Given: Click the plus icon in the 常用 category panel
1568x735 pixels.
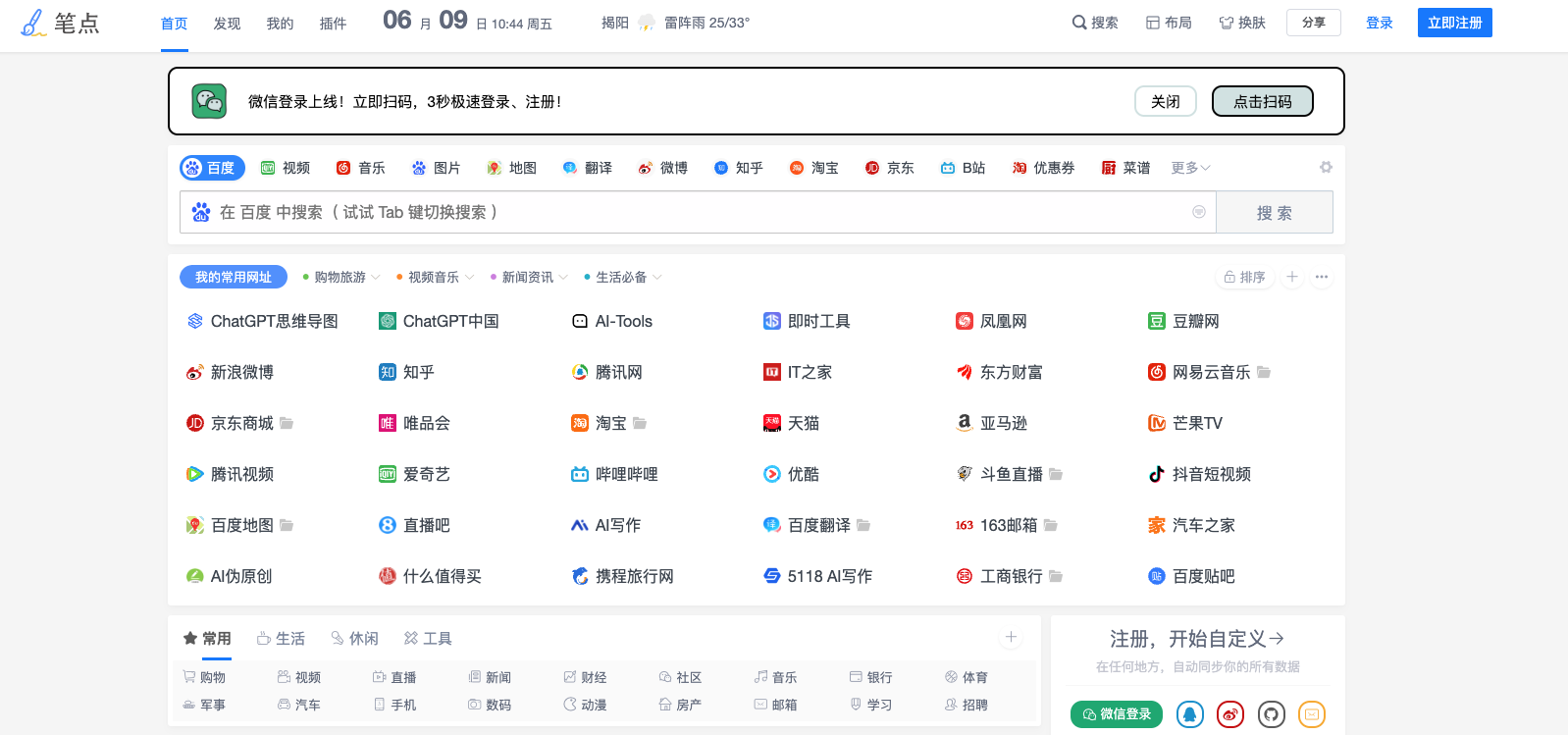Looking at the screenshot, I should pos(1011,638).
